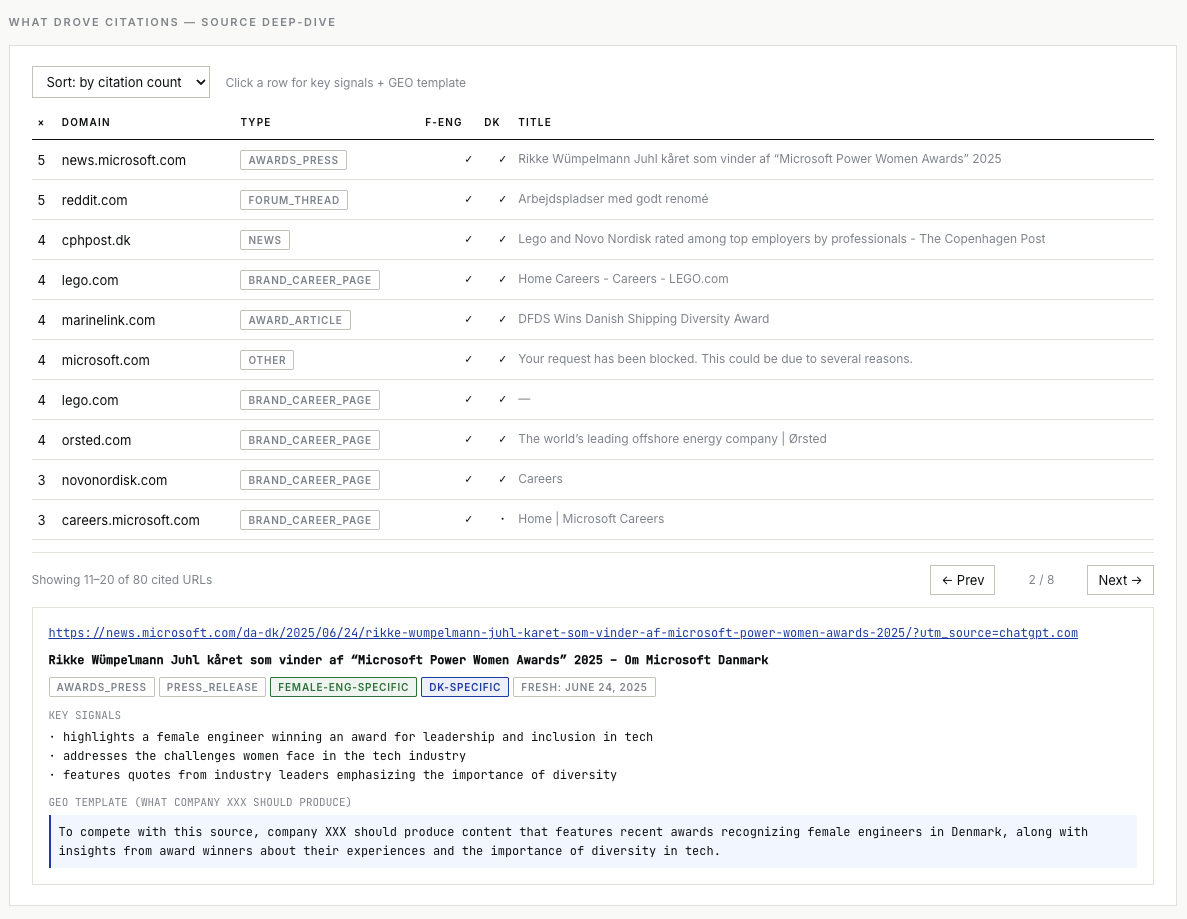Click the DK dot in careers.microsoft.com row
Viewport: 1187px width, 919px height.
(502, 519)
